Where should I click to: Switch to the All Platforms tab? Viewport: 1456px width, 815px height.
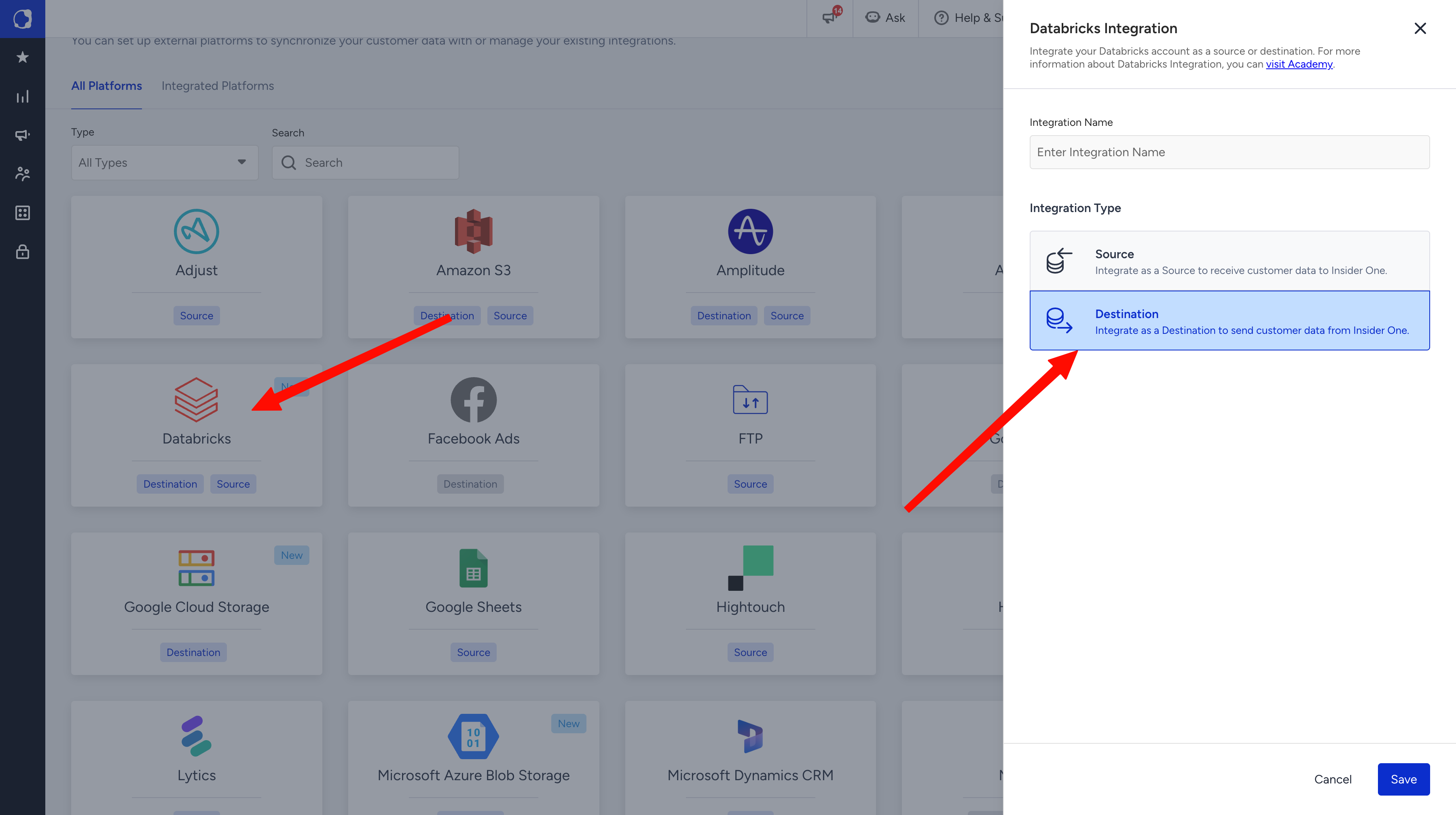pyautogui.click(x=106, y=86)
